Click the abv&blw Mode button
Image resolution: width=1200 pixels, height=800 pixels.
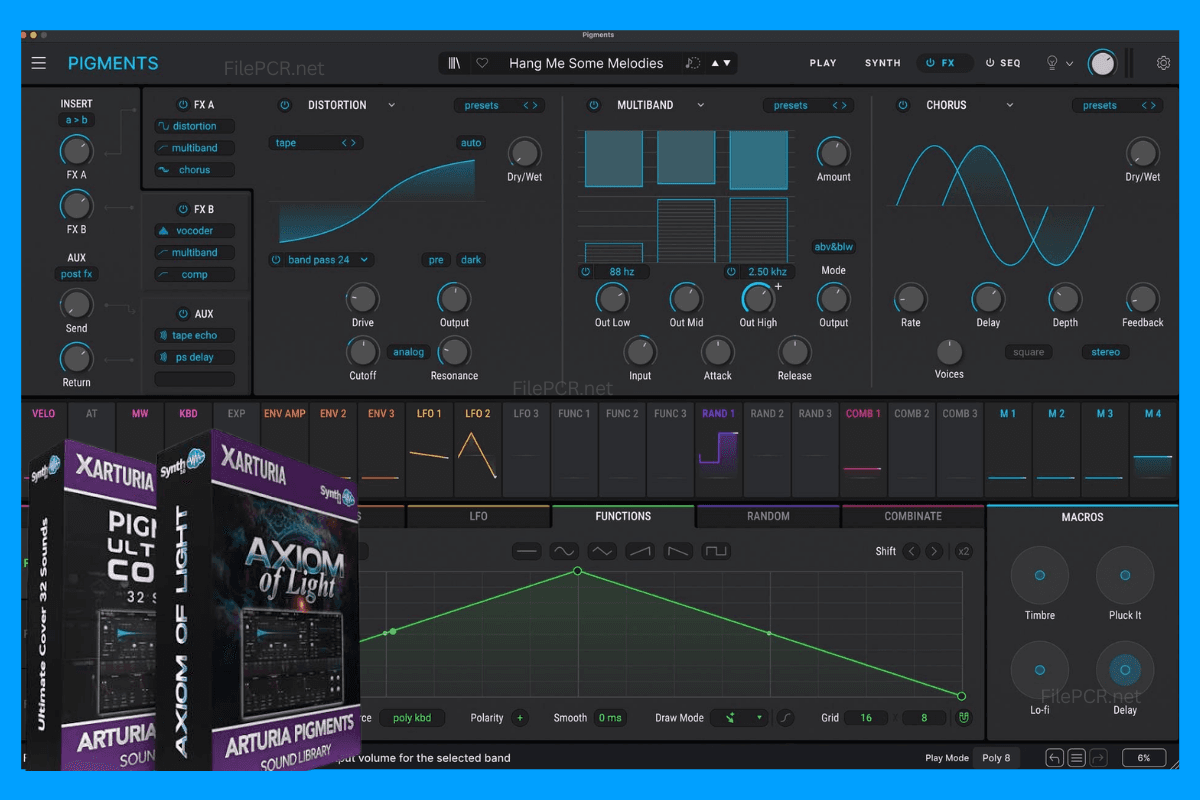pos(833,247)
